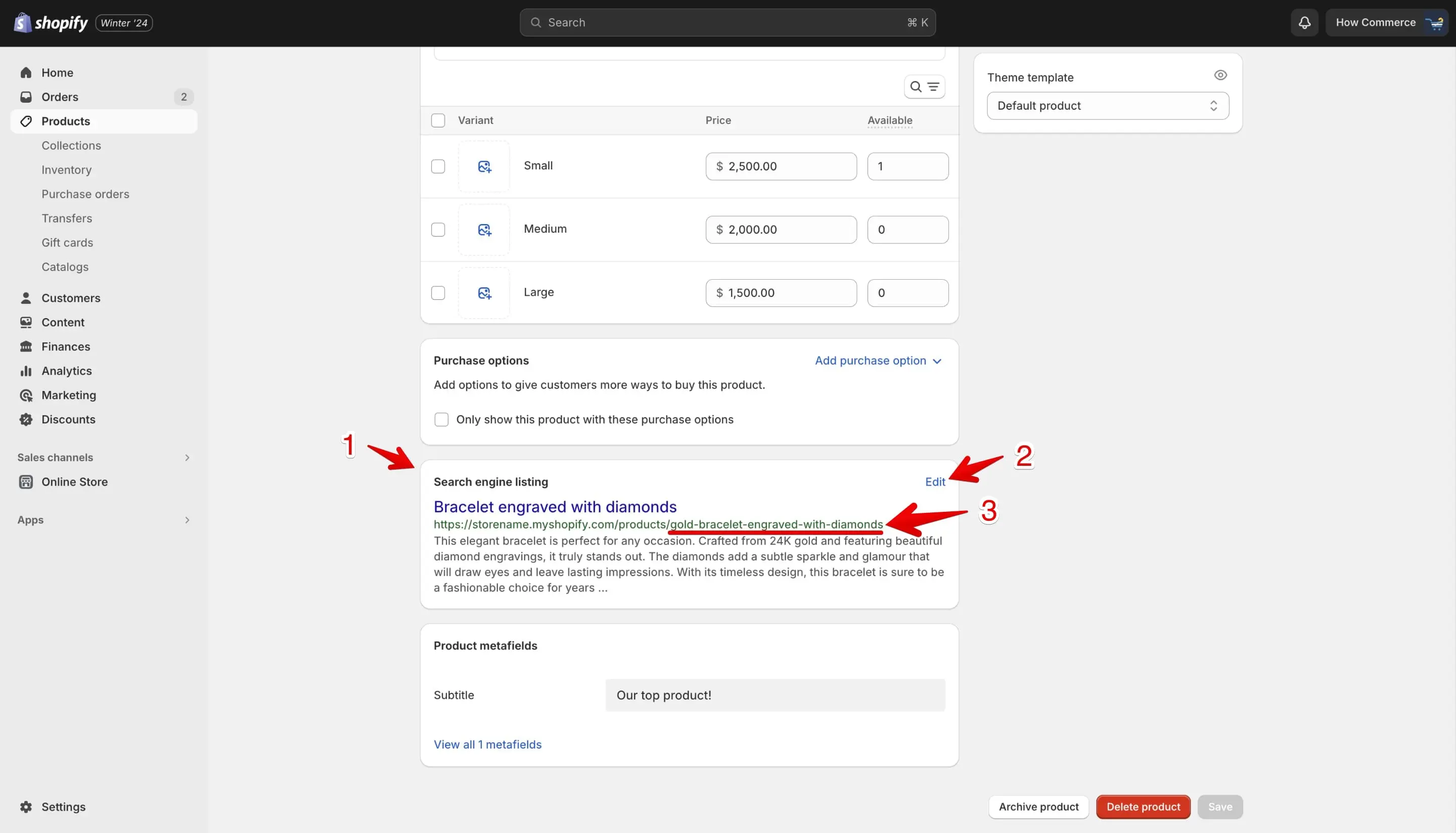Click the Marketing target icon
The image size is (1456, 833).
[26, 396]
